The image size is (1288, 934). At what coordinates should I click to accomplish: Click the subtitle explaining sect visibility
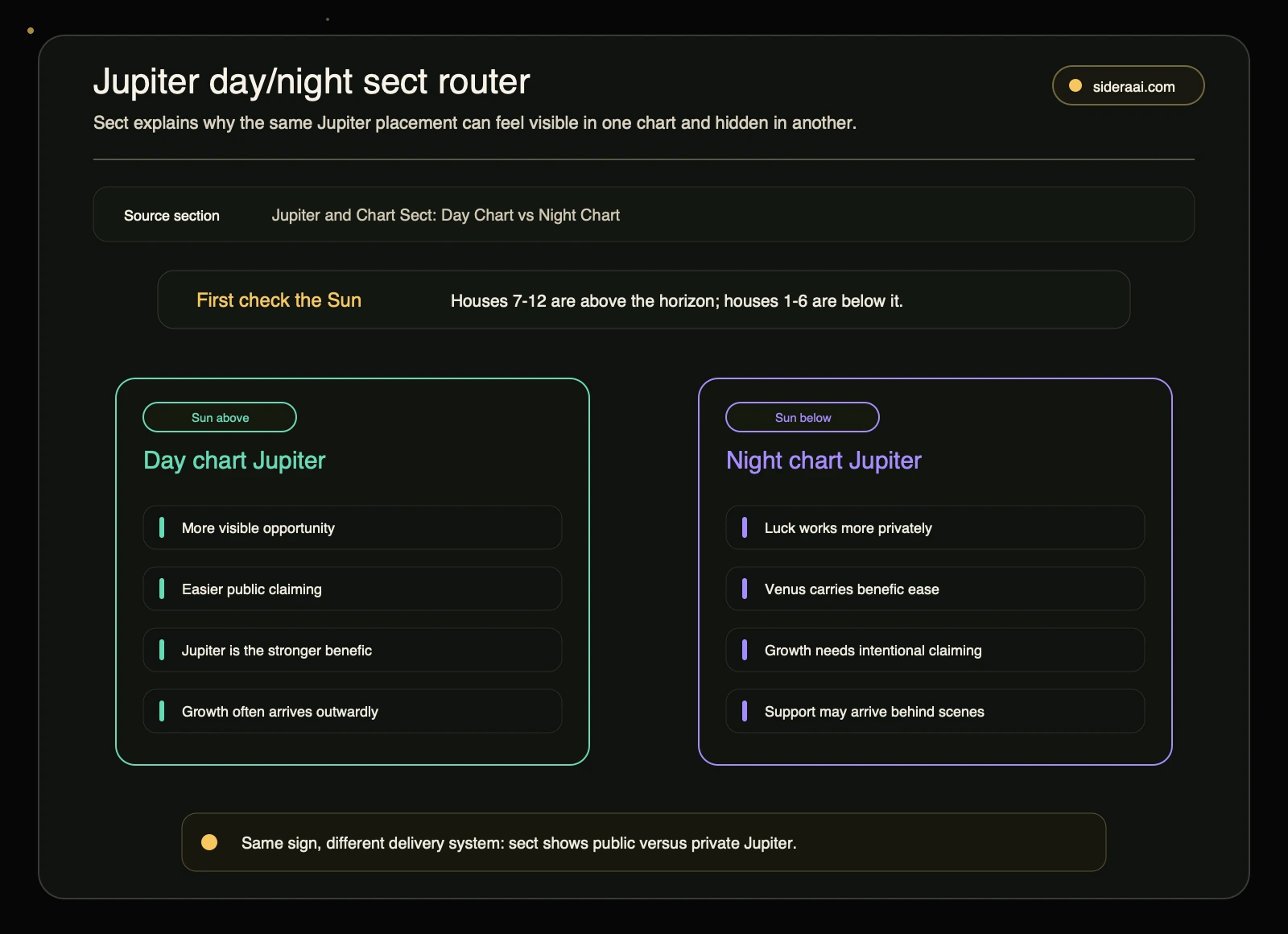[475, 122]
